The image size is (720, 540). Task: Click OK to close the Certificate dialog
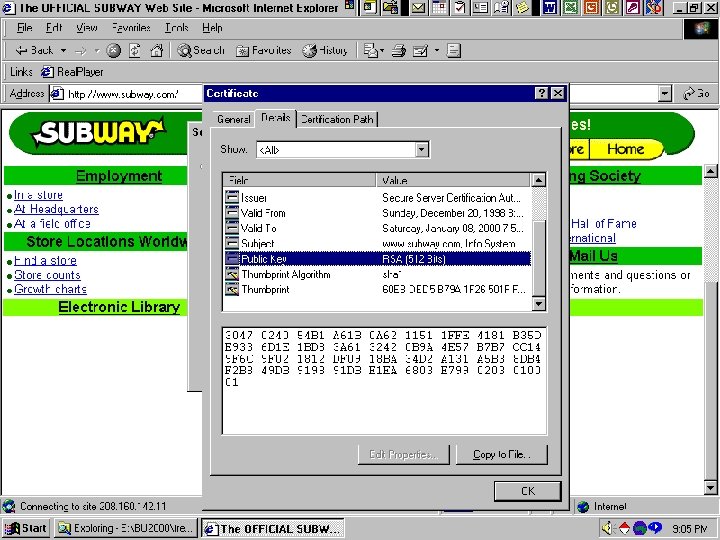pos(528,491)
